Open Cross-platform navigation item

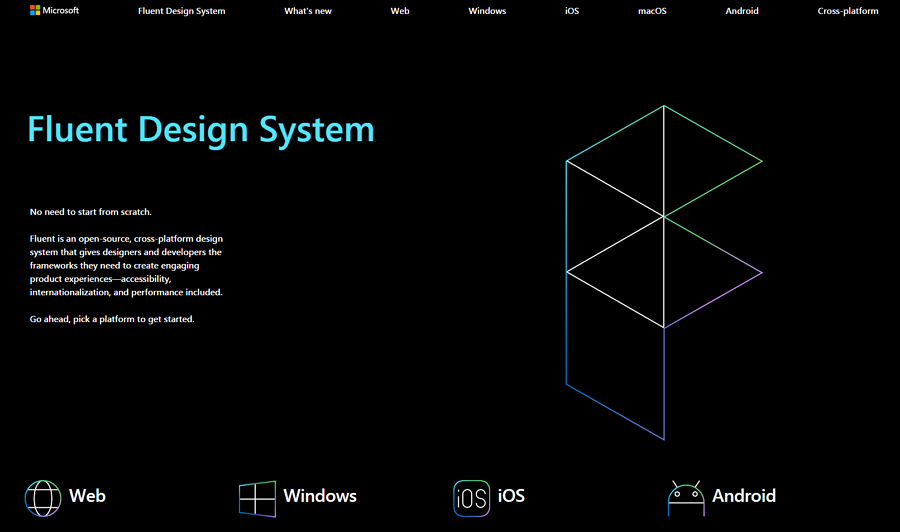[848, 11]
